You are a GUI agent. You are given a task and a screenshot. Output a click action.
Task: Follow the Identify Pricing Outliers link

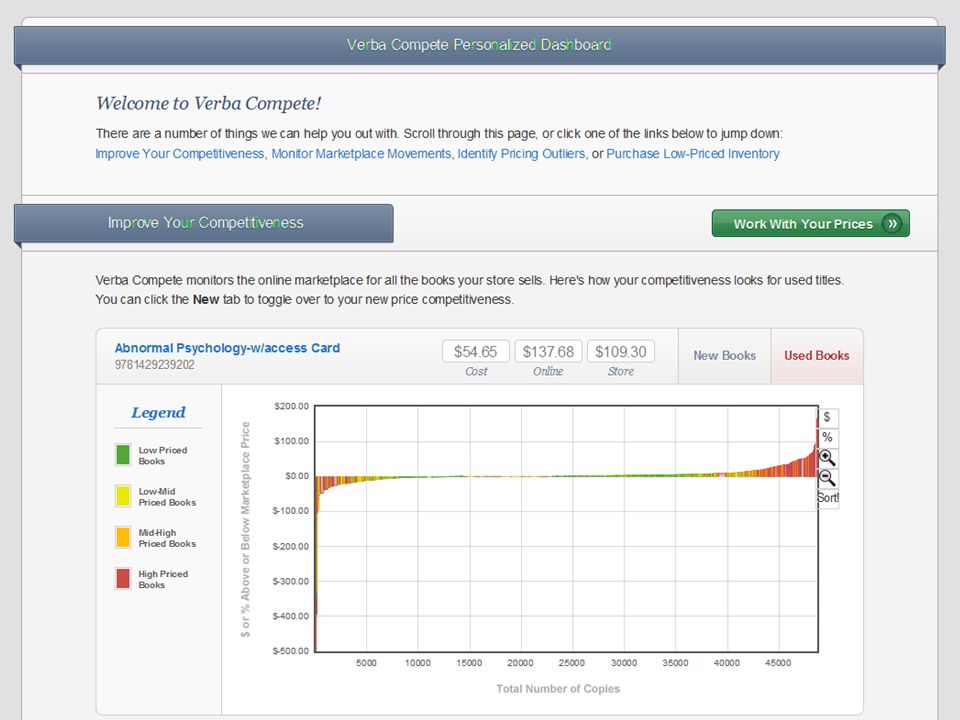[x=521, y=154]
